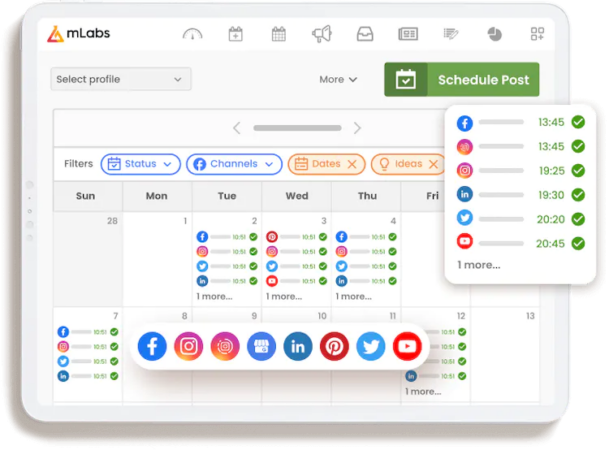Open the Channels filter dropdown
The height and width of the screenshot is (450, 609).
[233, 164]
